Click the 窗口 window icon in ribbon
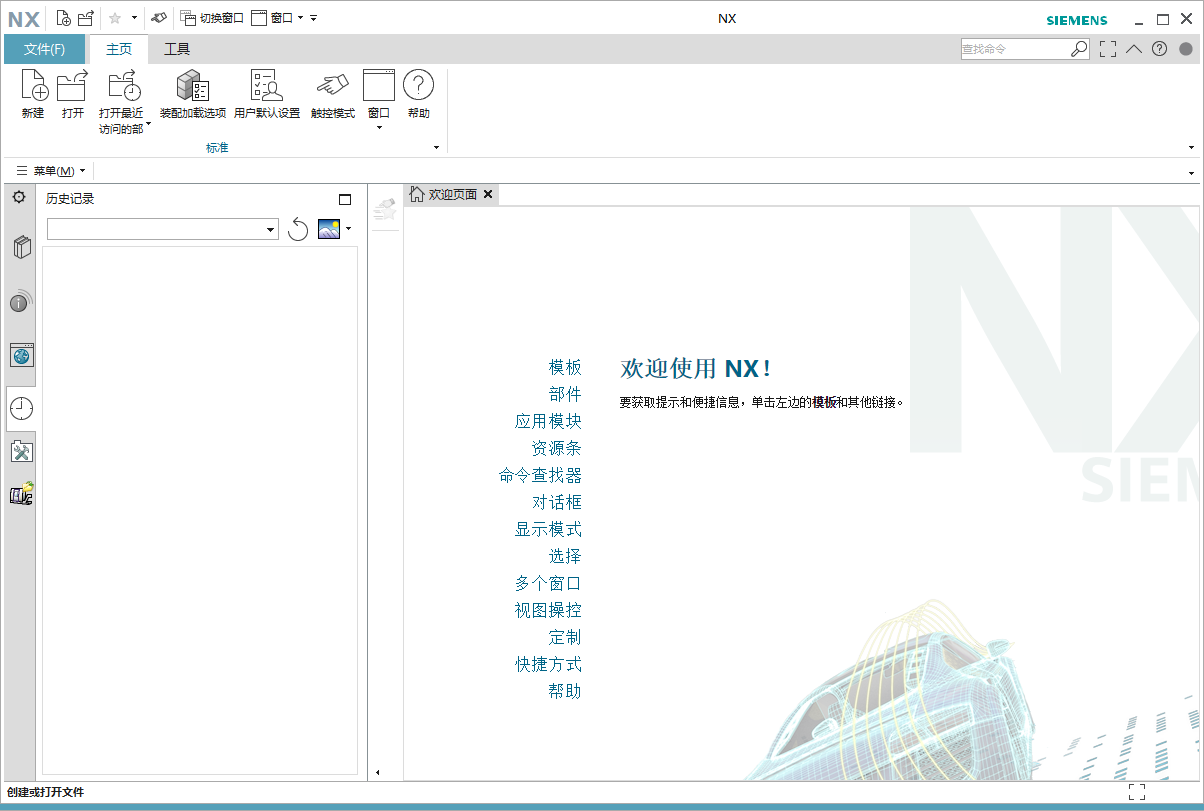The image size is (1204, 811). click(379, 86)
